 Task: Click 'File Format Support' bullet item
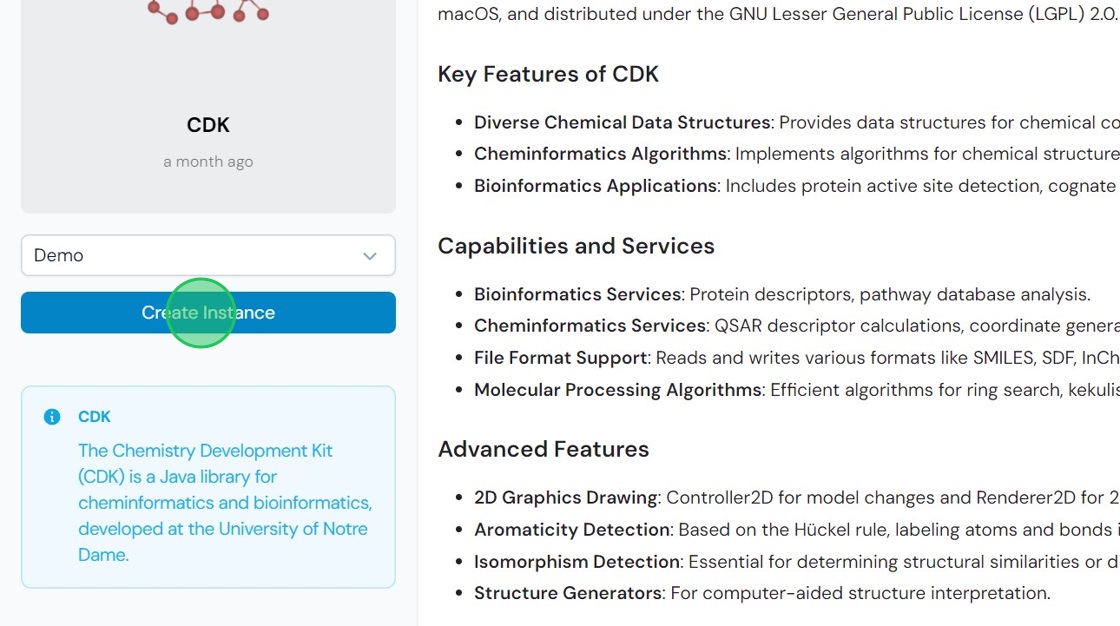pos(561,357)
